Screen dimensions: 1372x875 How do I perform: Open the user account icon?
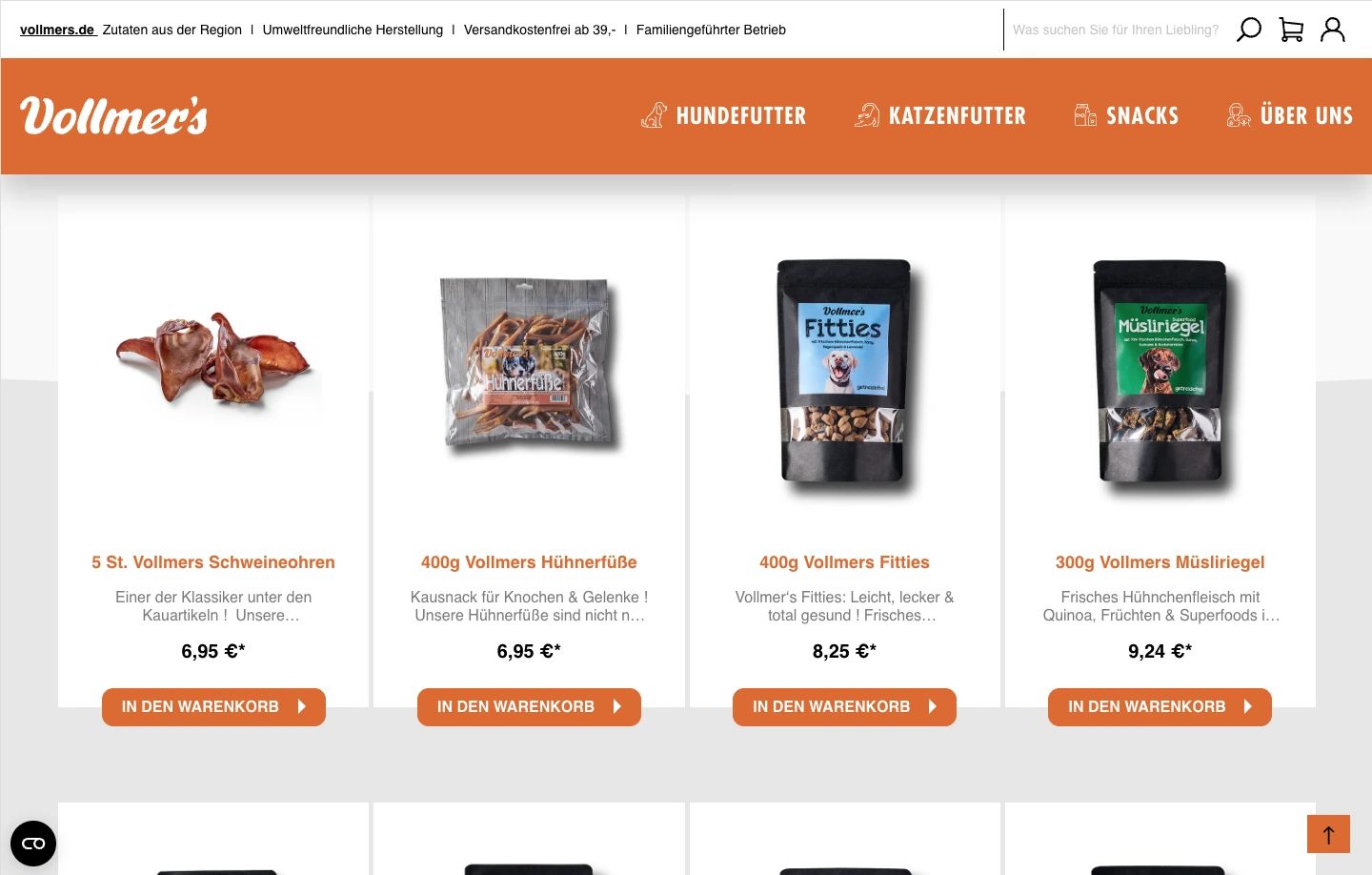1333,30
